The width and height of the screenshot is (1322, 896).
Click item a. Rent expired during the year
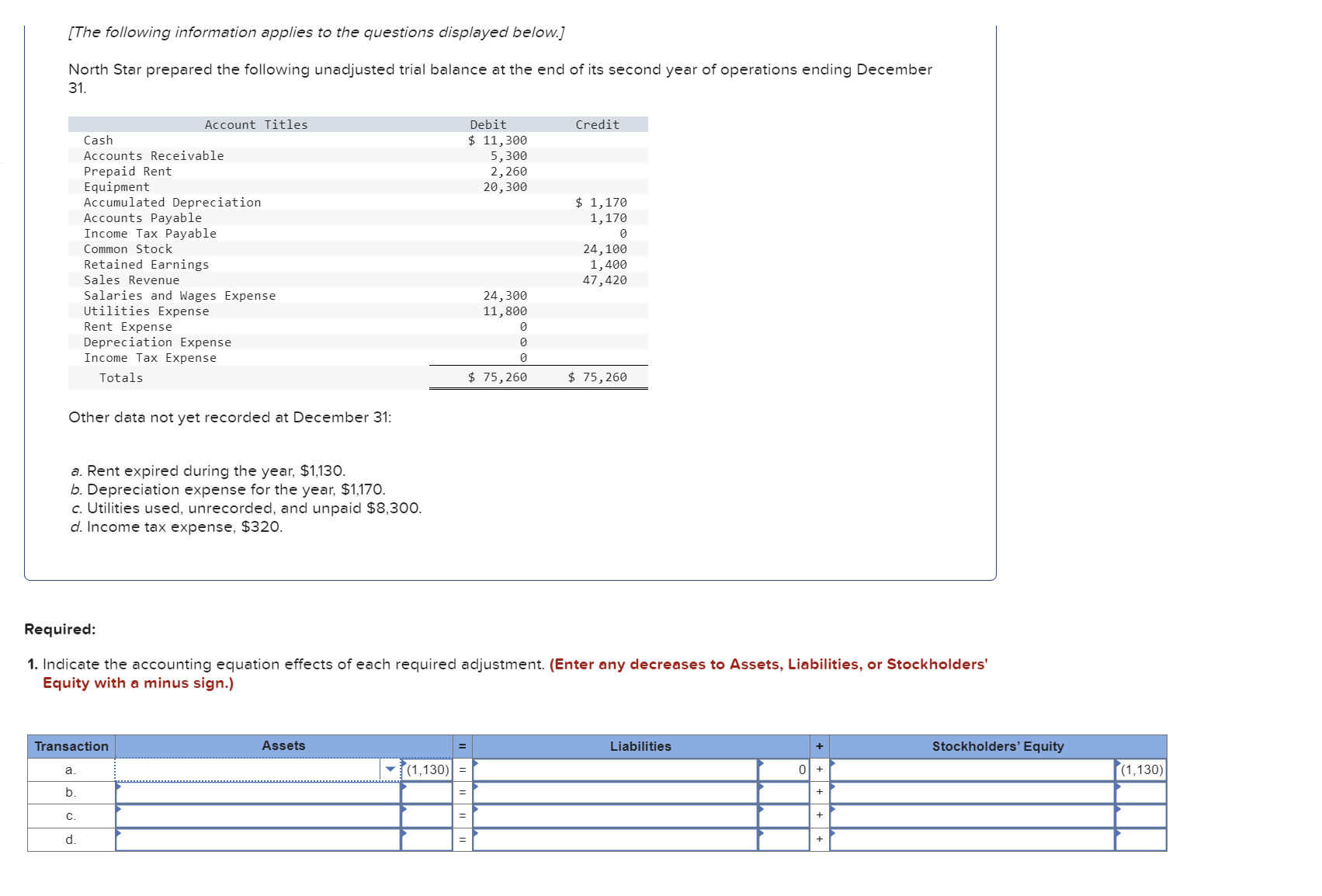tap(208, 471)
